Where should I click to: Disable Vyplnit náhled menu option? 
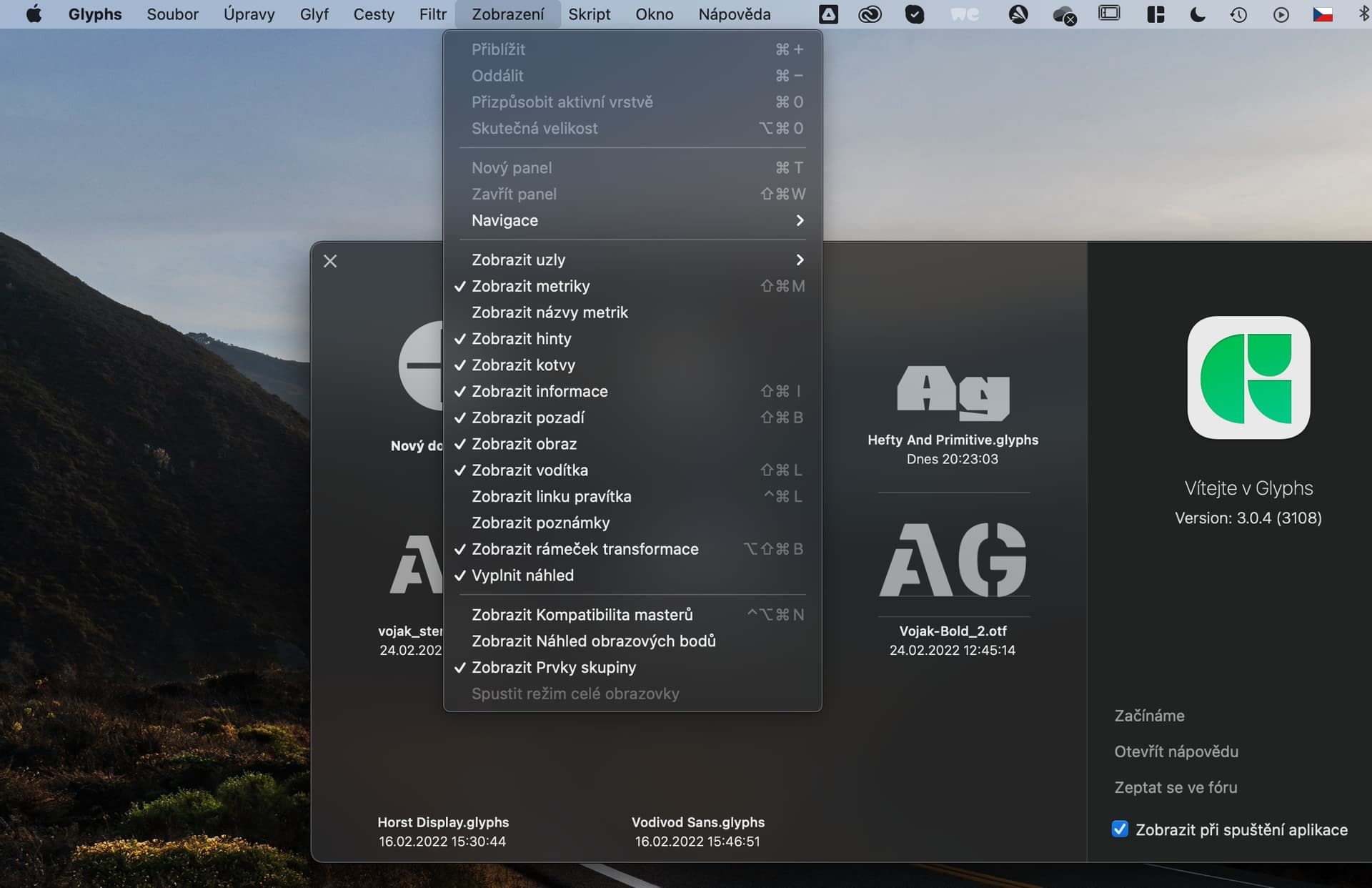522,576
